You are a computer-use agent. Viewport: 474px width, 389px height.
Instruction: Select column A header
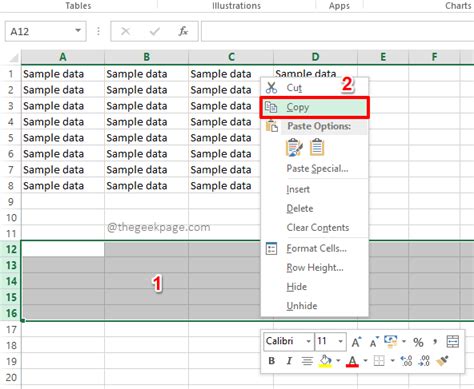[63, 57]
